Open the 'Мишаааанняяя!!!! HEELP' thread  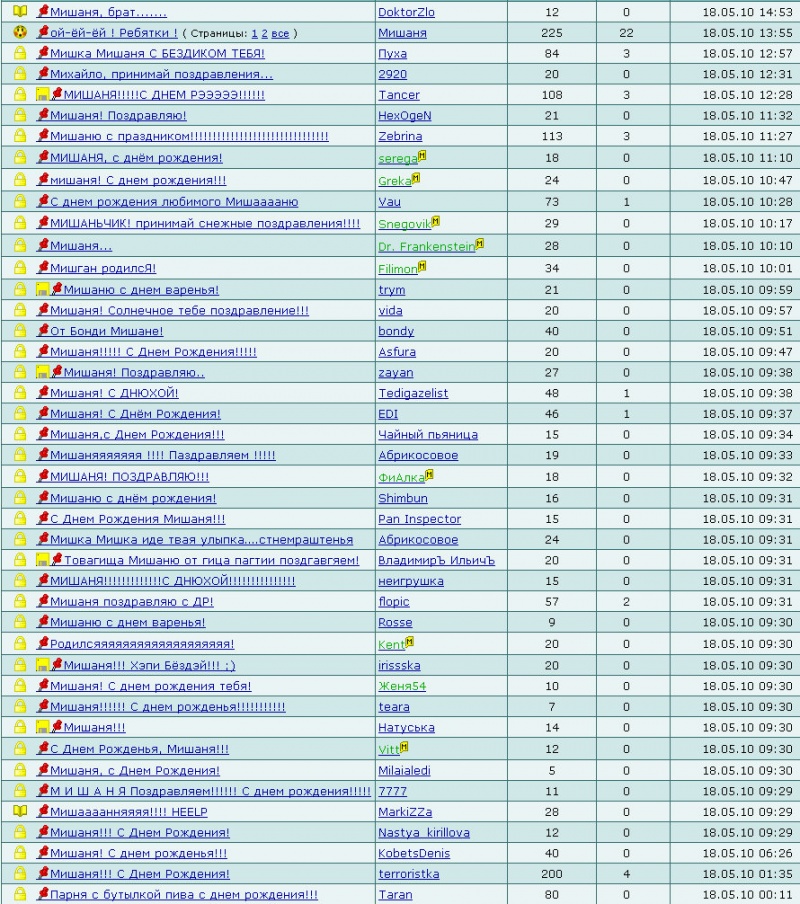pos(129,812)
